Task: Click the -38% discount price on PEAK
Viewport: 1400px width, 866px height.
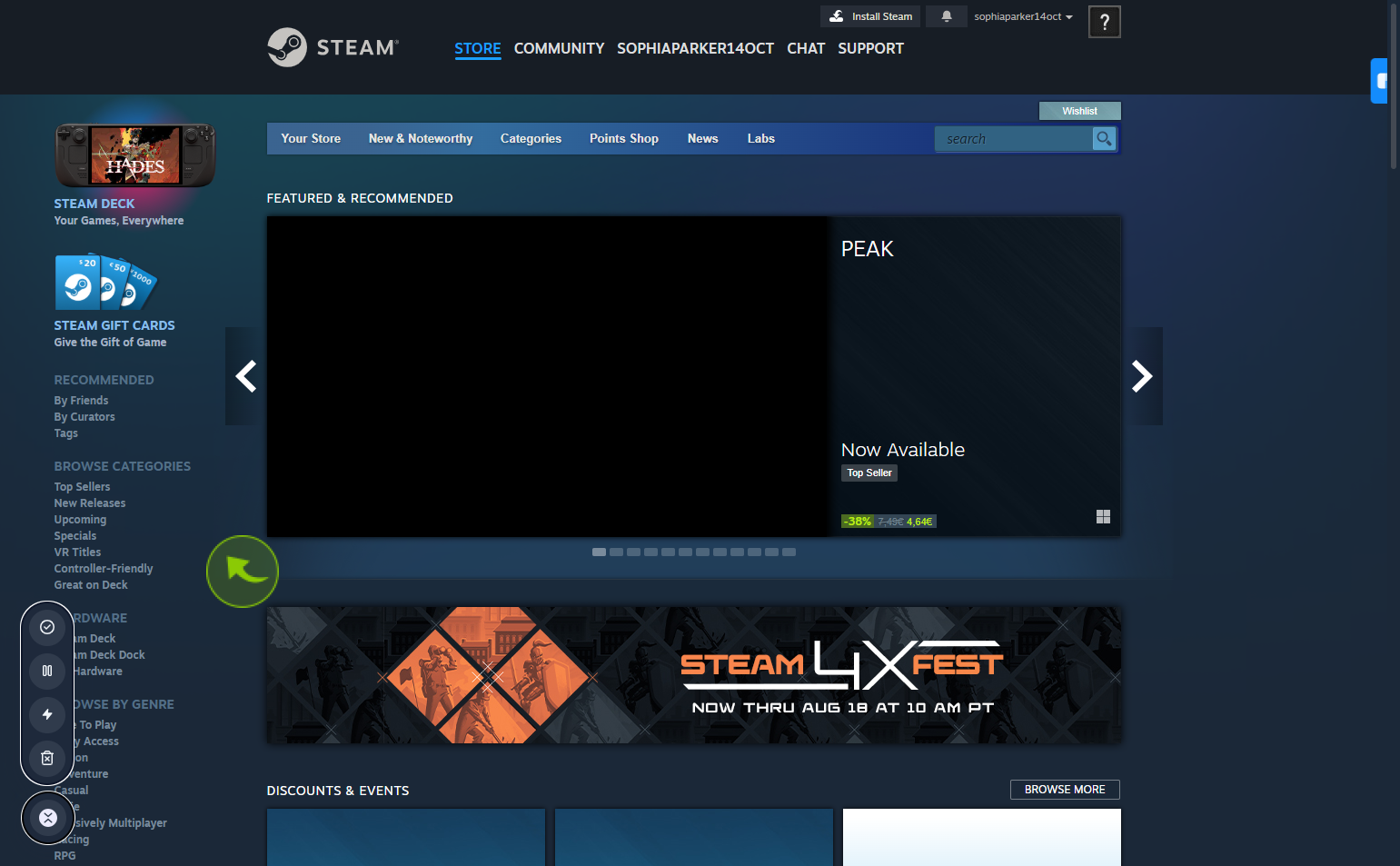Action: pyautogui.click(x=889, y=522)
